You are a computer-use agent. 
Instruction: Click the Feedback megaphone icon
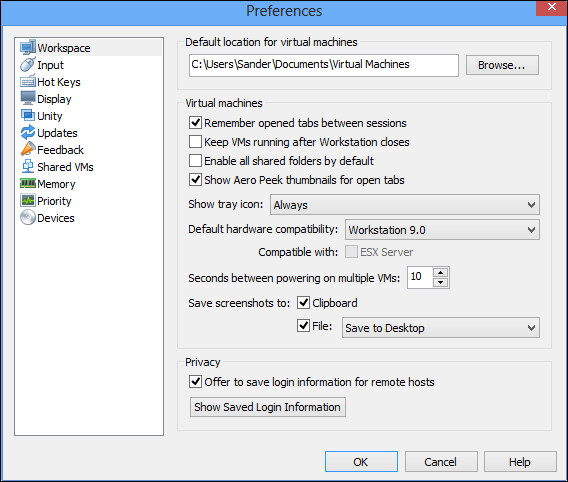(28, 149)
